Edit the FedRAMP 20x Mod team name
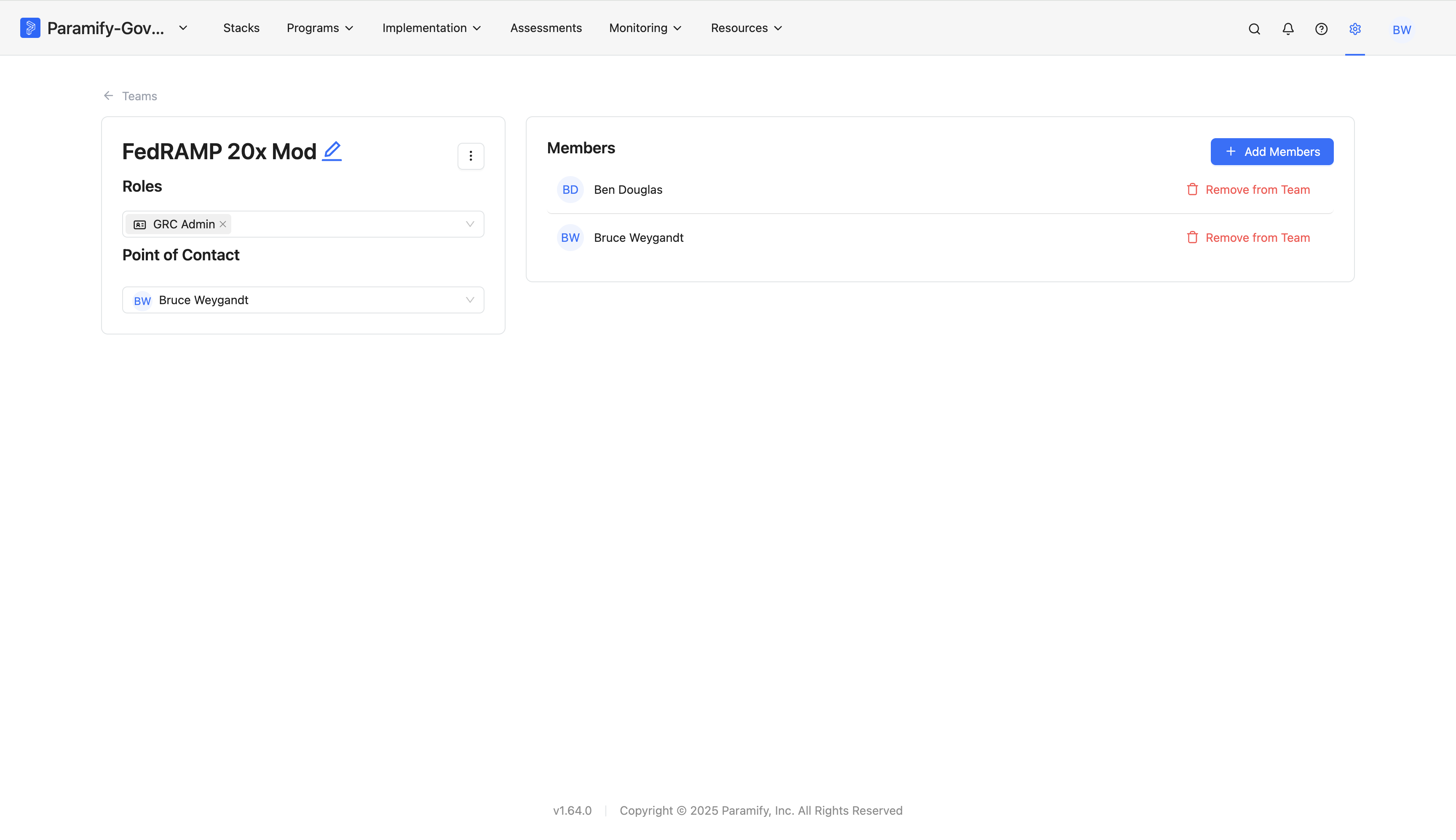This screenshot has width=1456, height=840. [332, 151]
